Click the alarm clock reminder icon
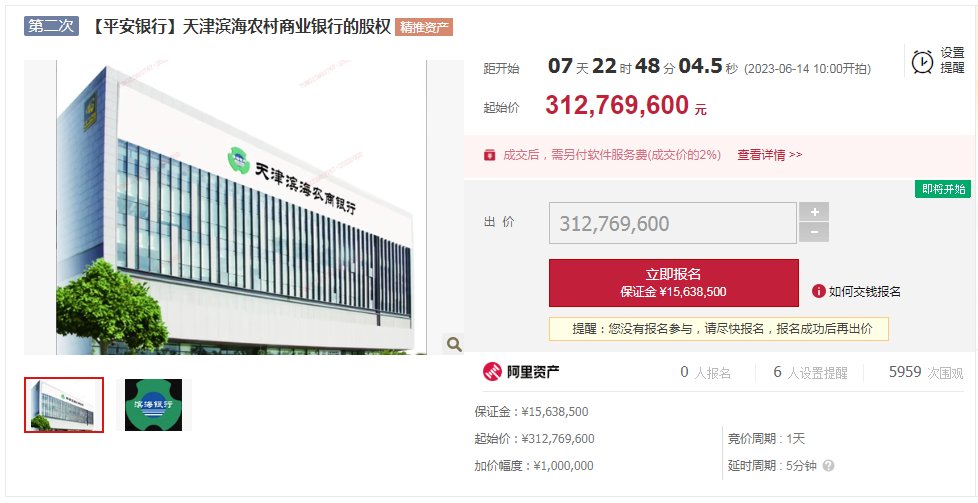The image size is (978, 503). click(922, 62)
